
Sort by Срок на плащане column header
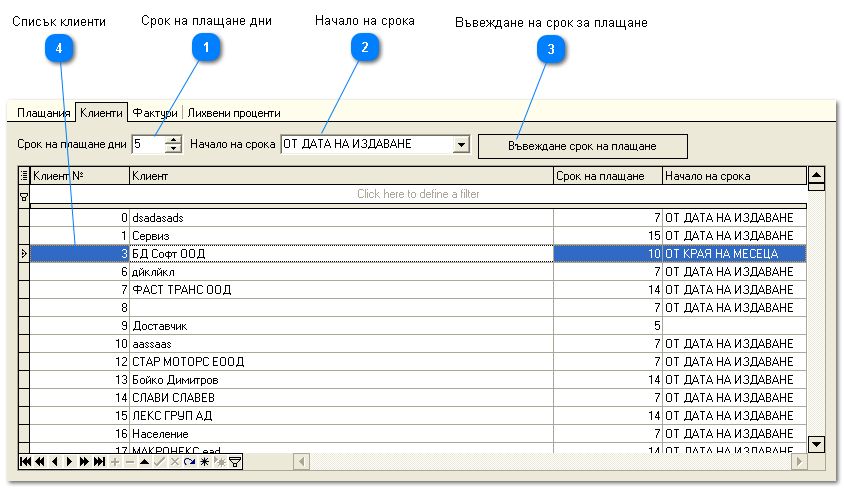[x=608, y=176]
